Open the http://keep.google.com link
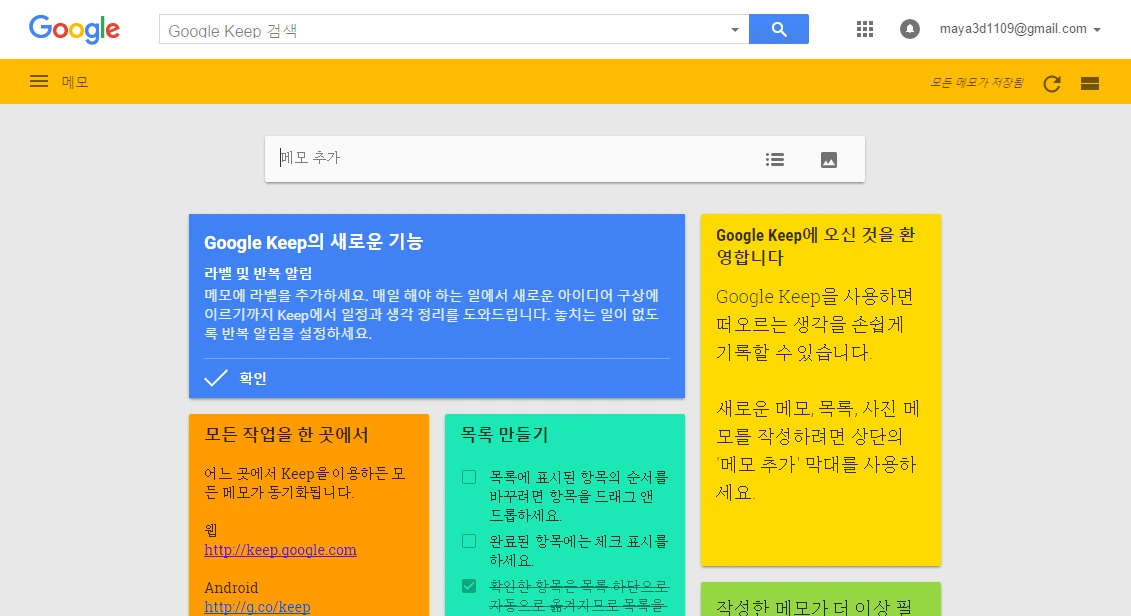Viewport: 1131px width, 616px height. [x=280, y=550]
